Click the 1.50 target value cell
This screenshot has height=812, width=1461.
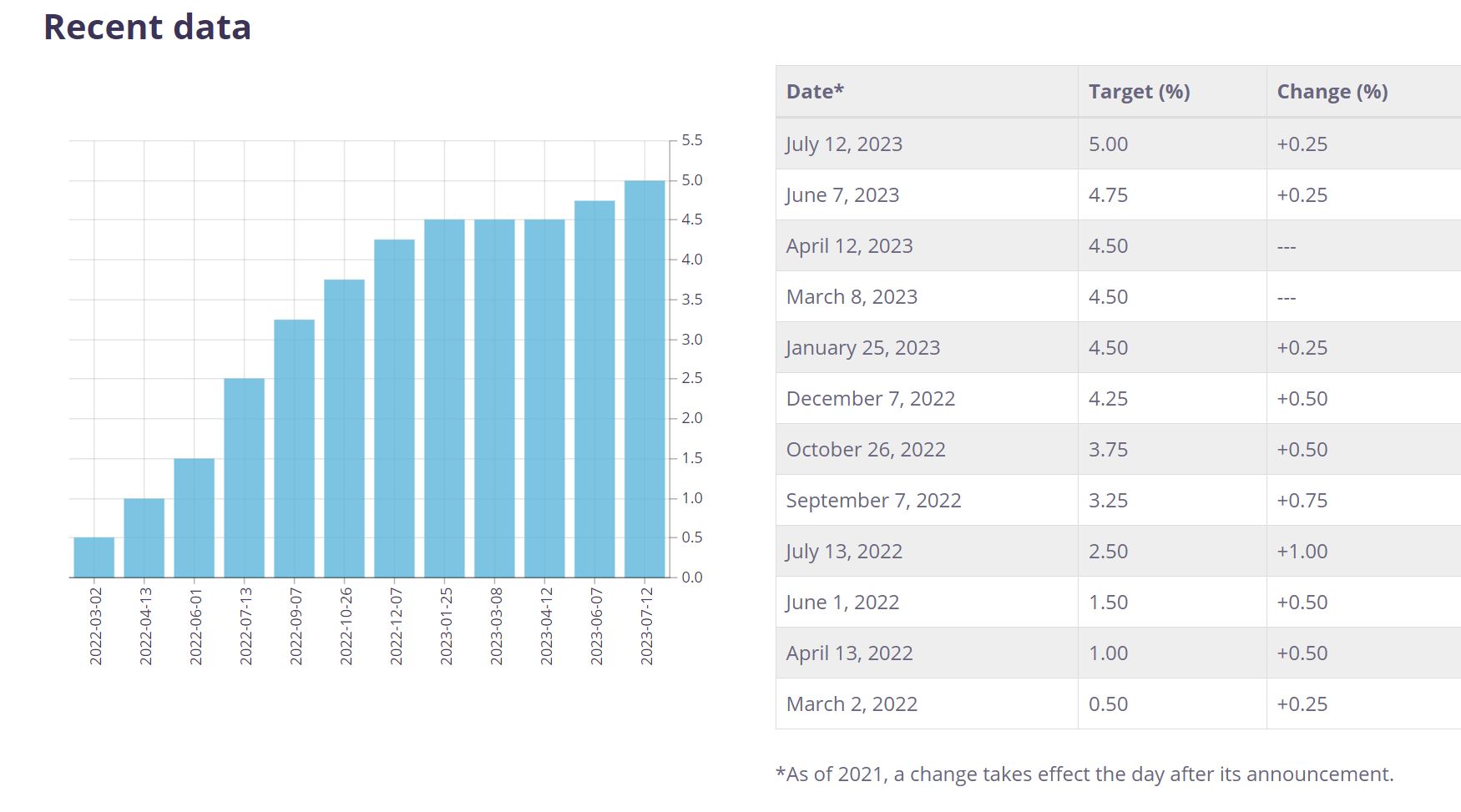[1172, 602]
